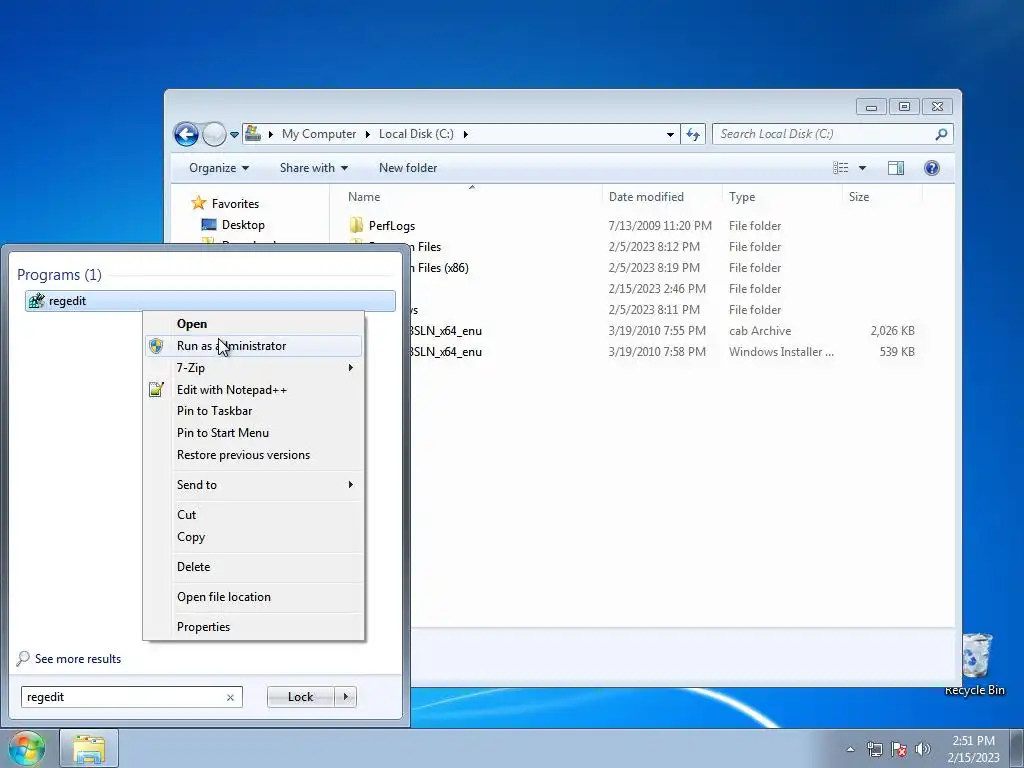1024x768 pixels.
Task: Expand the chevron after Local Disk (C:) in address bar
Action: tap(466, 134)
